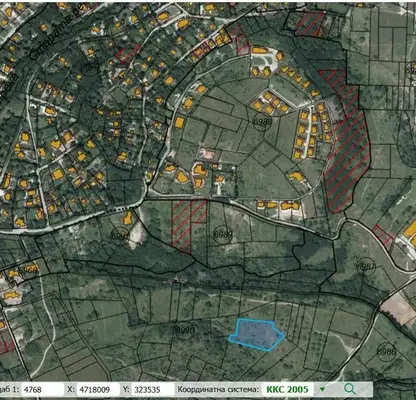Click the circled 6980 block label

pyautogui.click(x=120, y=236)
